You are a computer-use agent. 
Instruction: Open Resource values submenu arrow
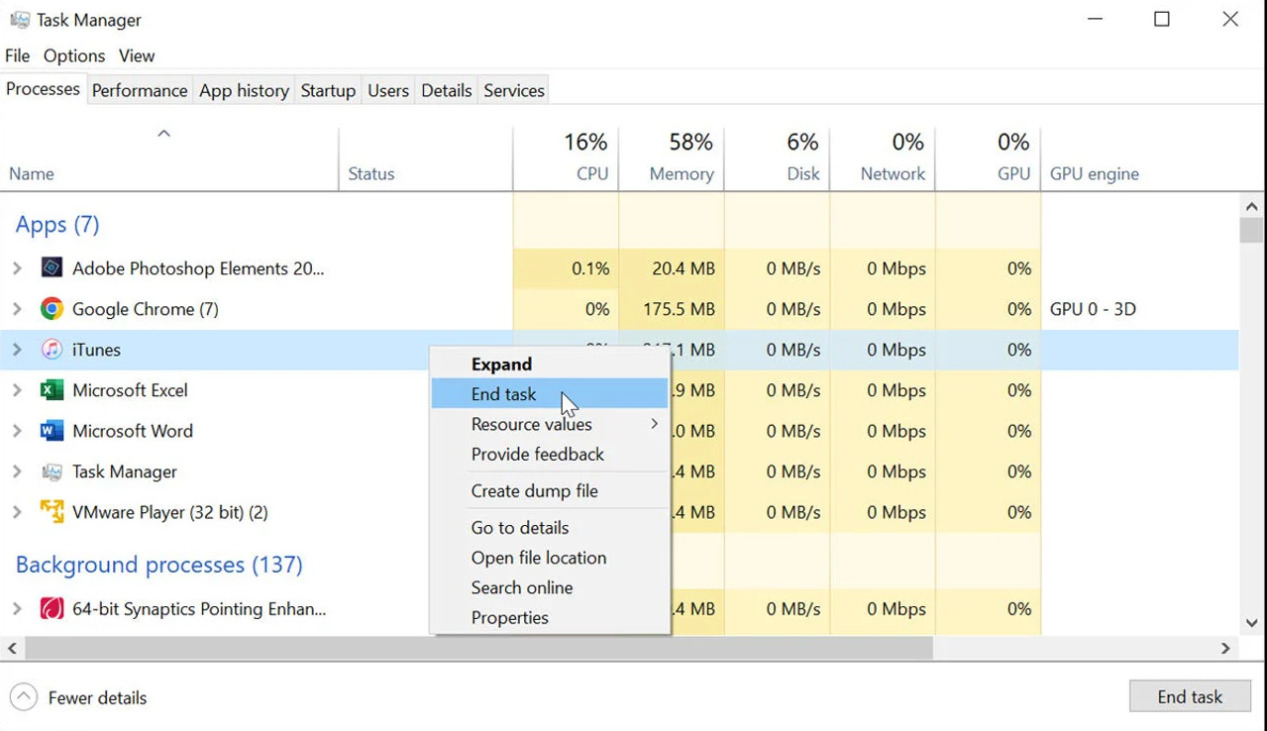[x=654, y=424]
